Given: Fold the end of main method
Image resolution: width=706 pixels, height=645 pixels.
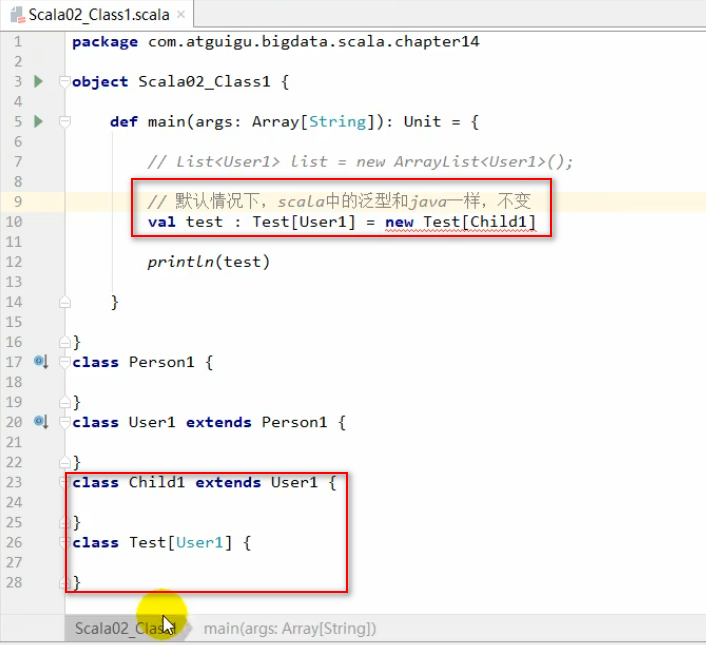Looking at the screenshot, I should coord(65,302).
